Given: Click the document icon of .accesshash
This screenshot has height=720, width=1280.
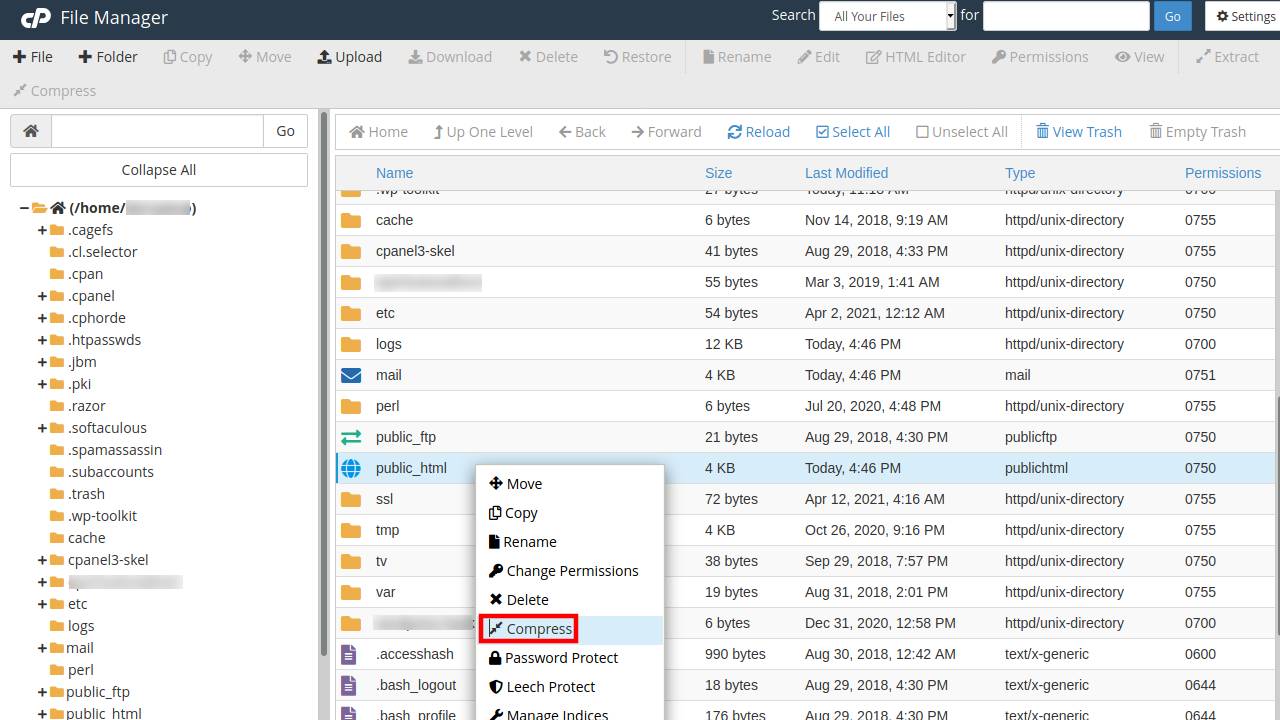Looking at the screenshot, I should [x=349, y=654].
